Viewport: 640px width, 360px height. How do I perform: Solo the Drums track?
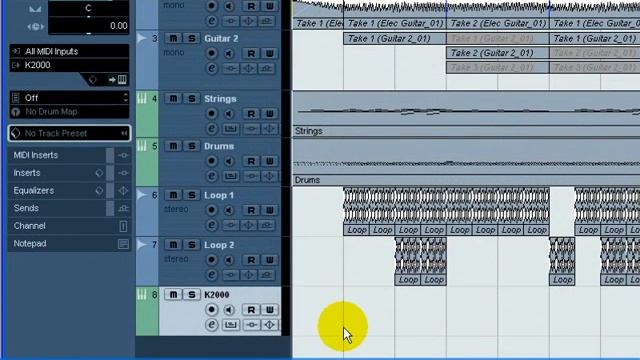tap(191, 146)
